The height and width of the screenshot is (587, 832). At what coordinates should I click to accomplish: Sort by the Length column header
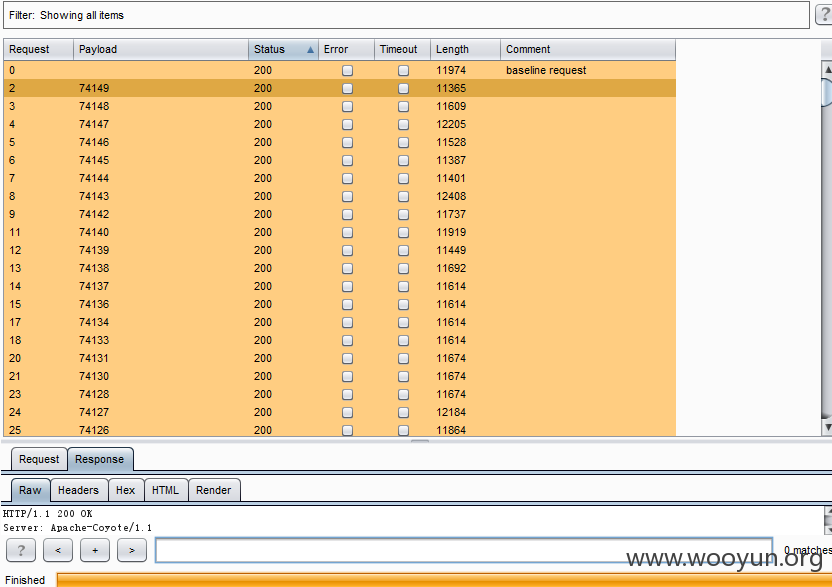tap(465, 49)
